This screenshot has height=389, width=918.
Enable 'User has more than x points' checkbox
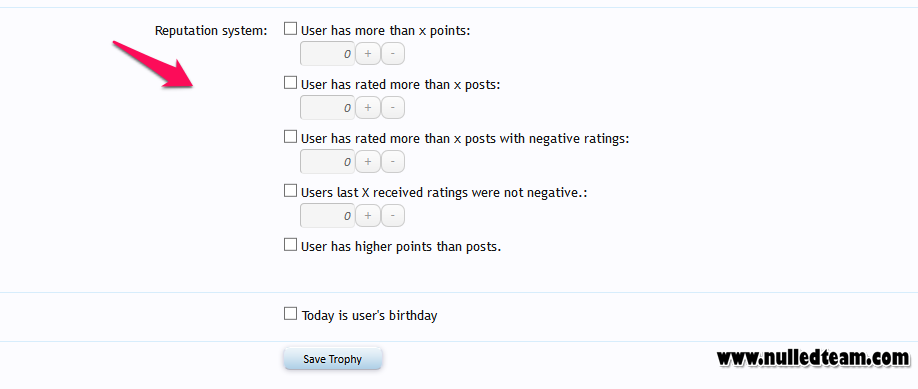coord(290,29)
